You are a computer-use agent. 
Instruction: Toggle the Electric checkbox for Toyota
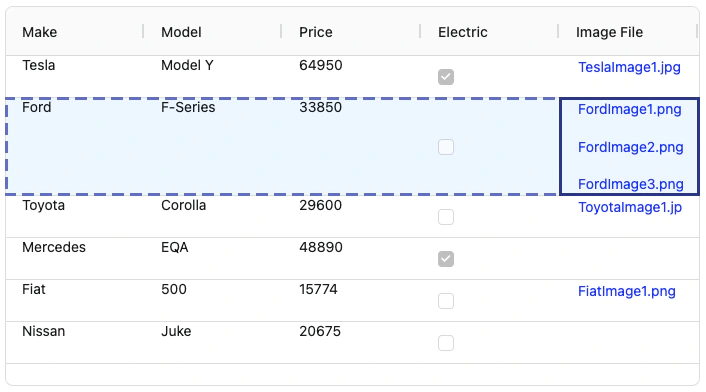pyautogui.click(x=446, y=217)
